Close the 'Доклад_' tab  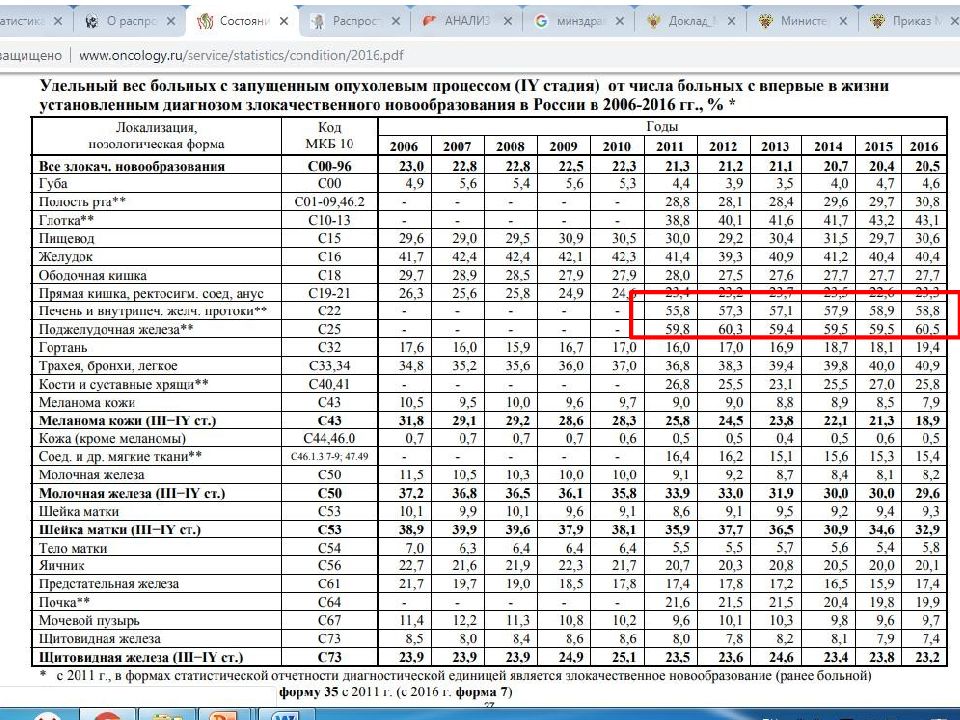pos(732,21)
